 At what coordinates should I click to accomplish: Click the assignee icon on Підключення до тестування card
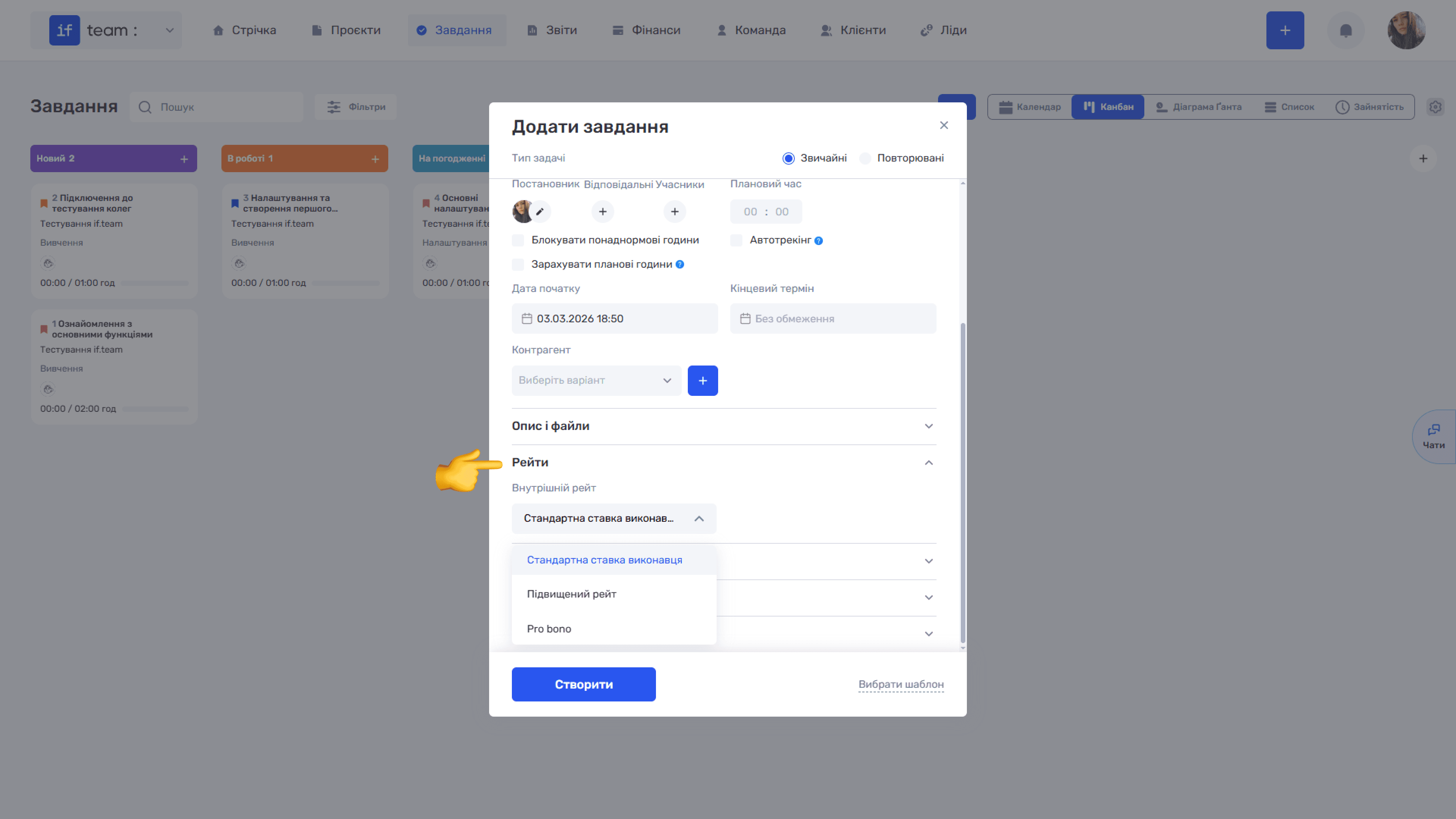48,264
